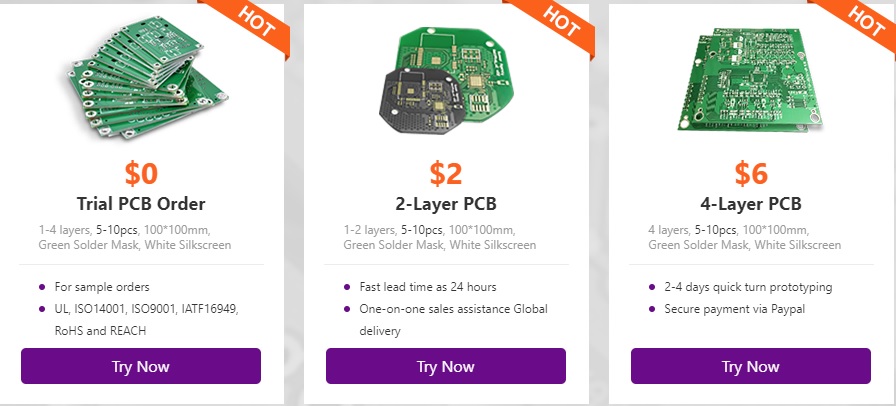
Task: Select the 4-Layer PCB title
Action: 750,204
